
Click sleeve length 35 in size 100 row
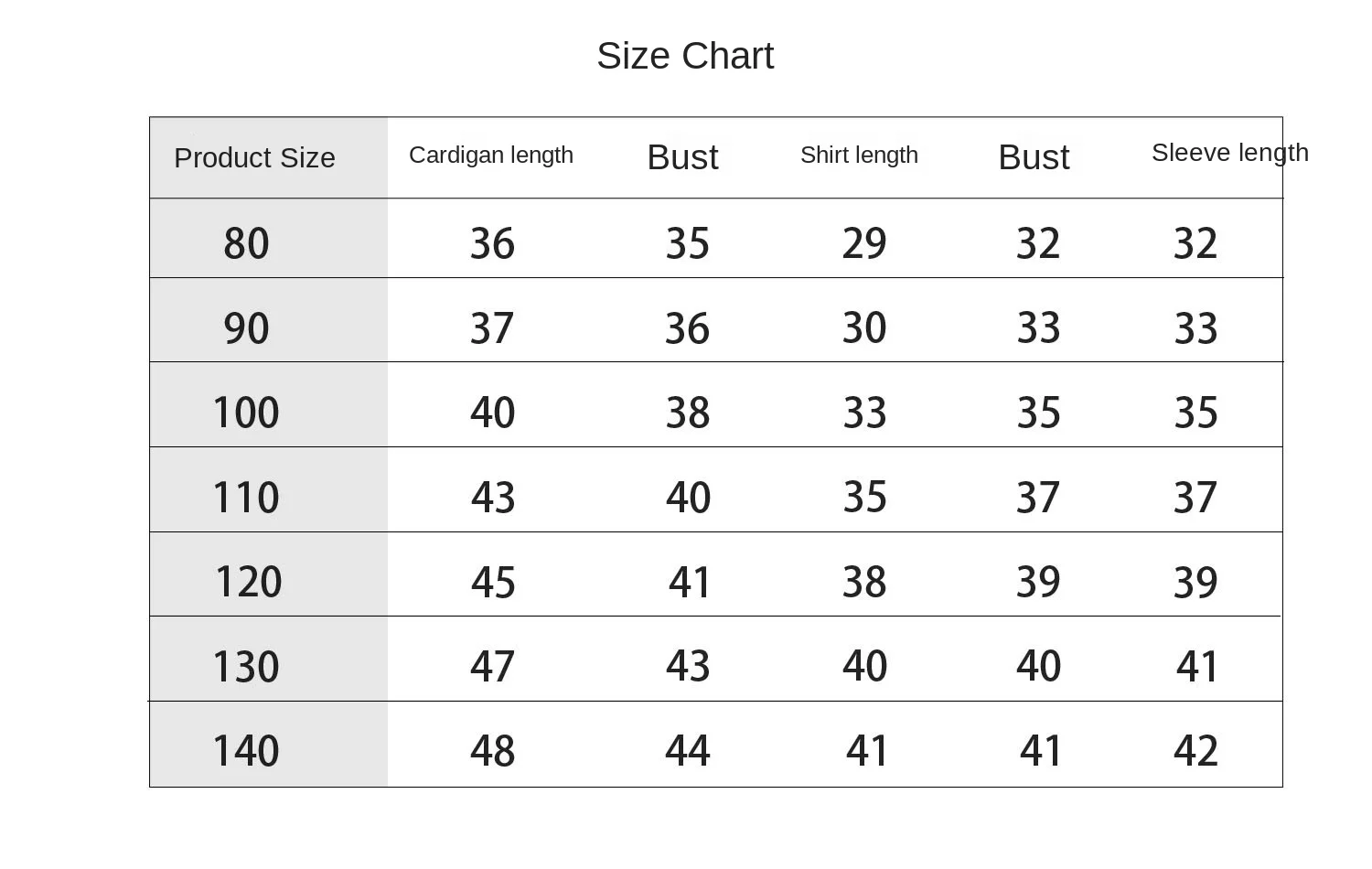click(x=1195, y=413)
